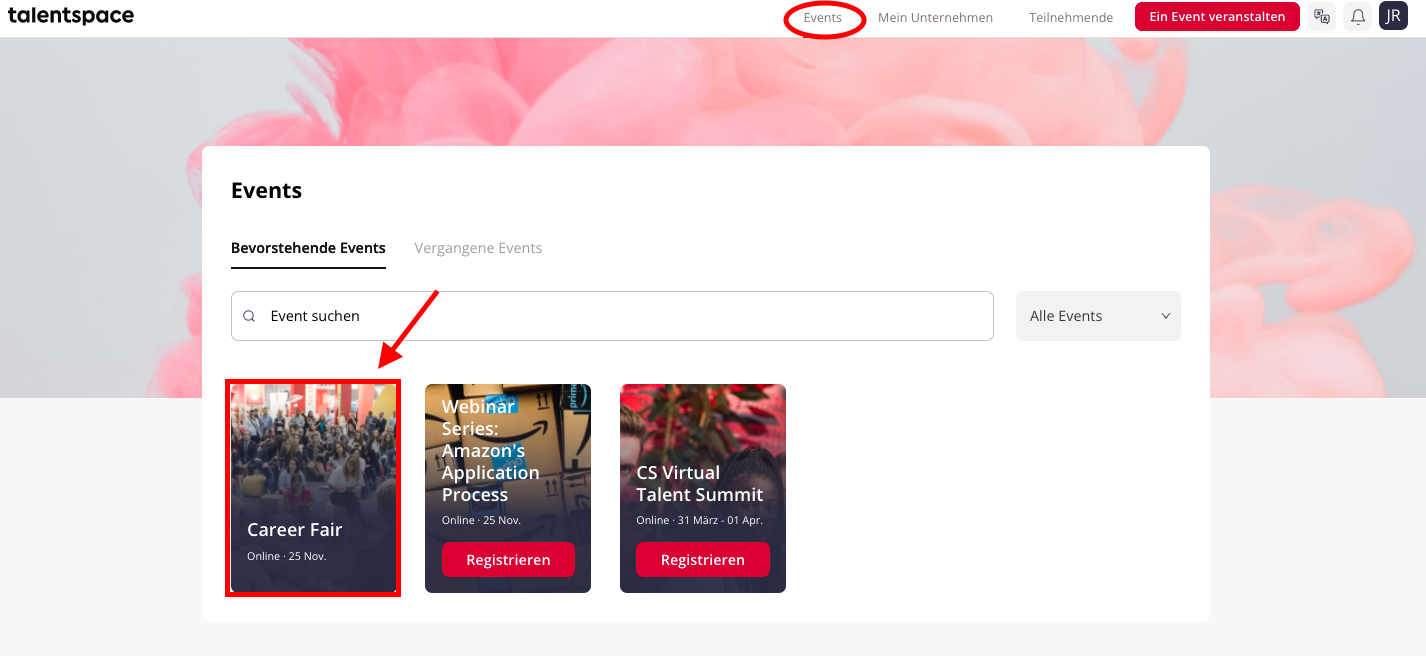Open the Teilnehmende page

pos(1071,17)
